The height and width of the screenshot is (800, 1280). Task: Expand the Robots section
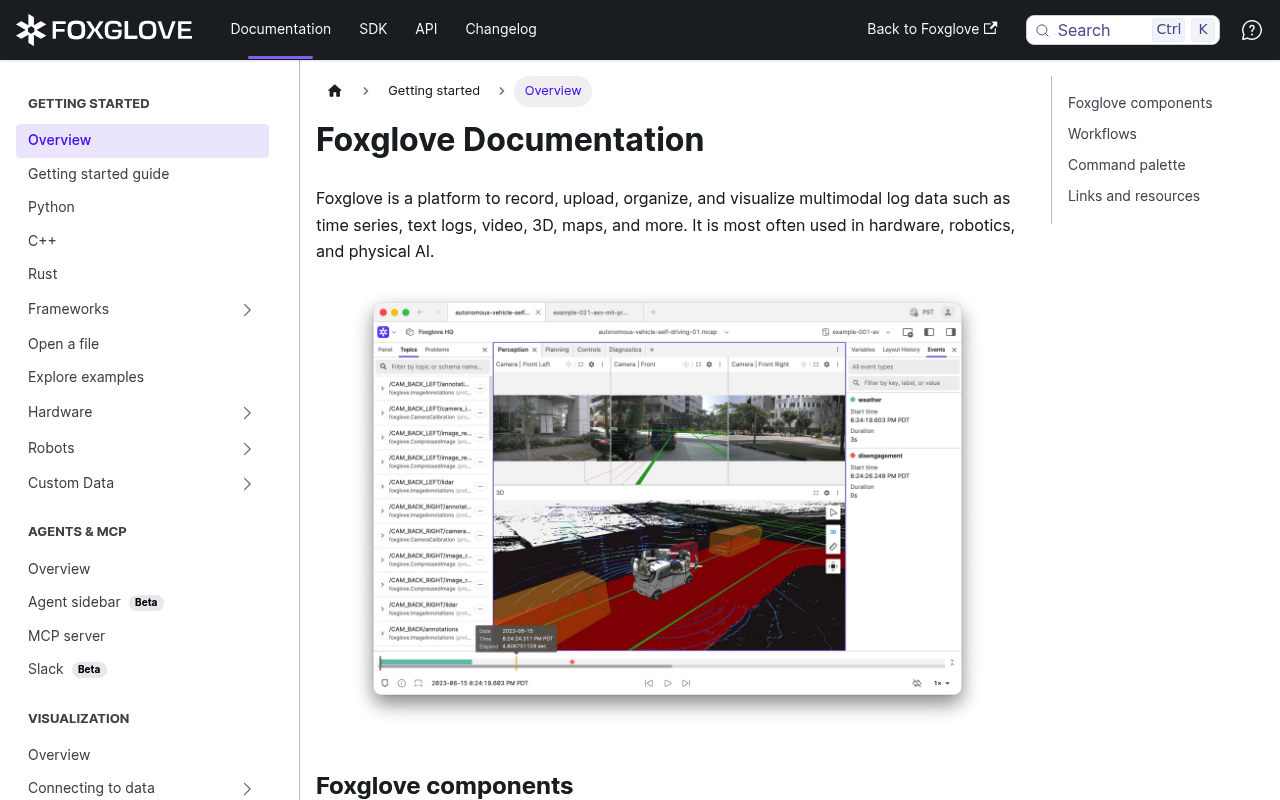click(x=247, y=449)
